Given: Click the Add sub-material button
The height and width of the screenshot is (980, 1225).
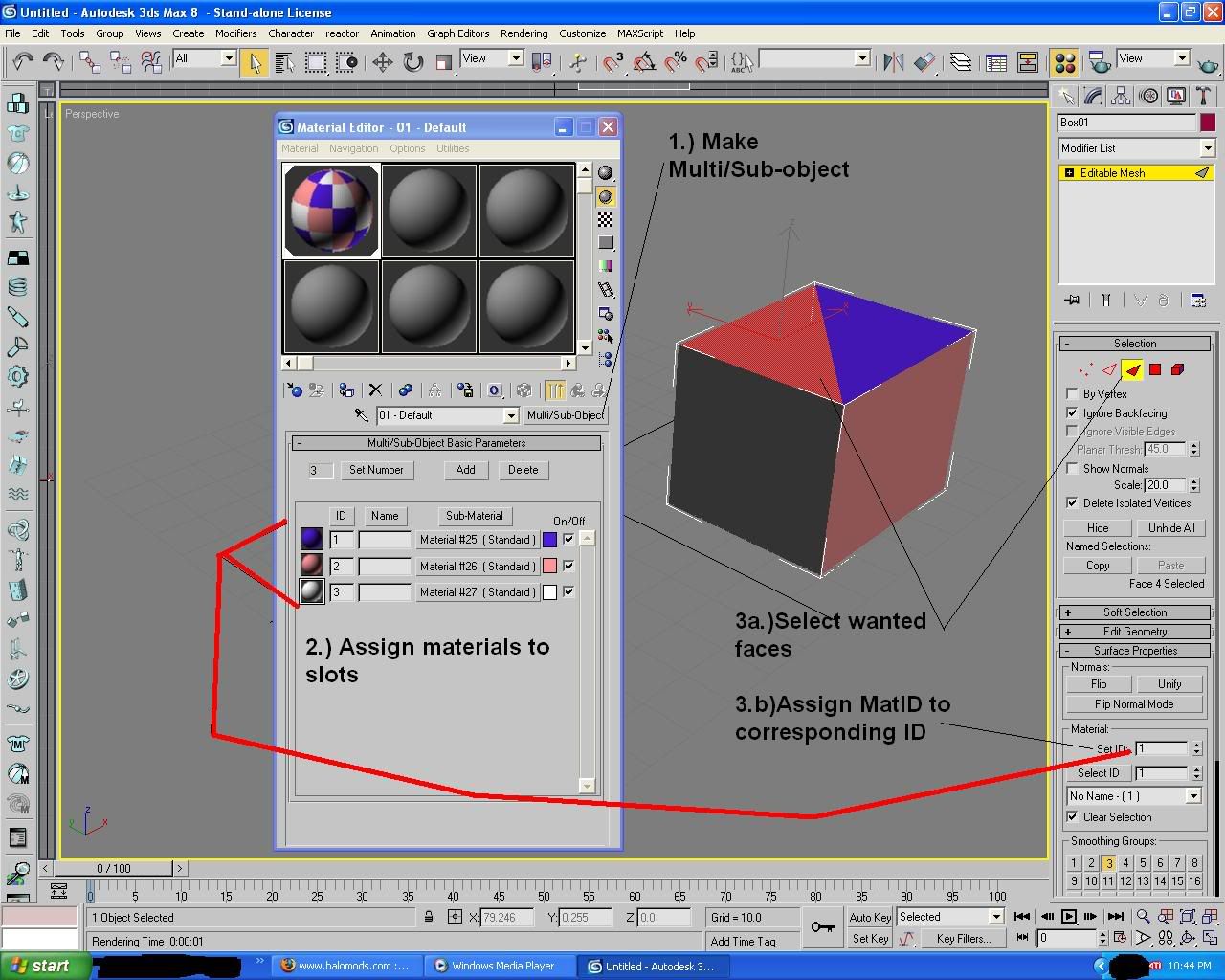Looking at the screenshot, I should pyautogui.click(x=465, y=470).
